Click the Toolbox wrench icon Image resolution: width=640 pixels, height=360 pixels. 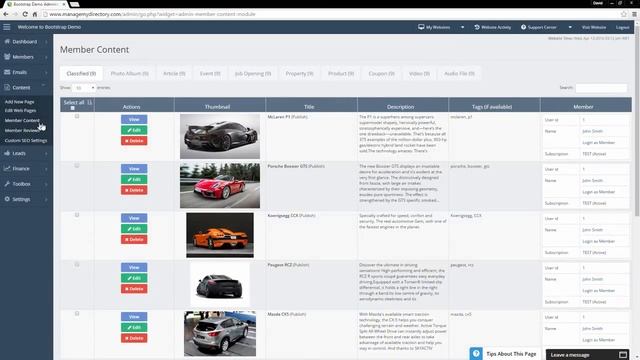7,184
